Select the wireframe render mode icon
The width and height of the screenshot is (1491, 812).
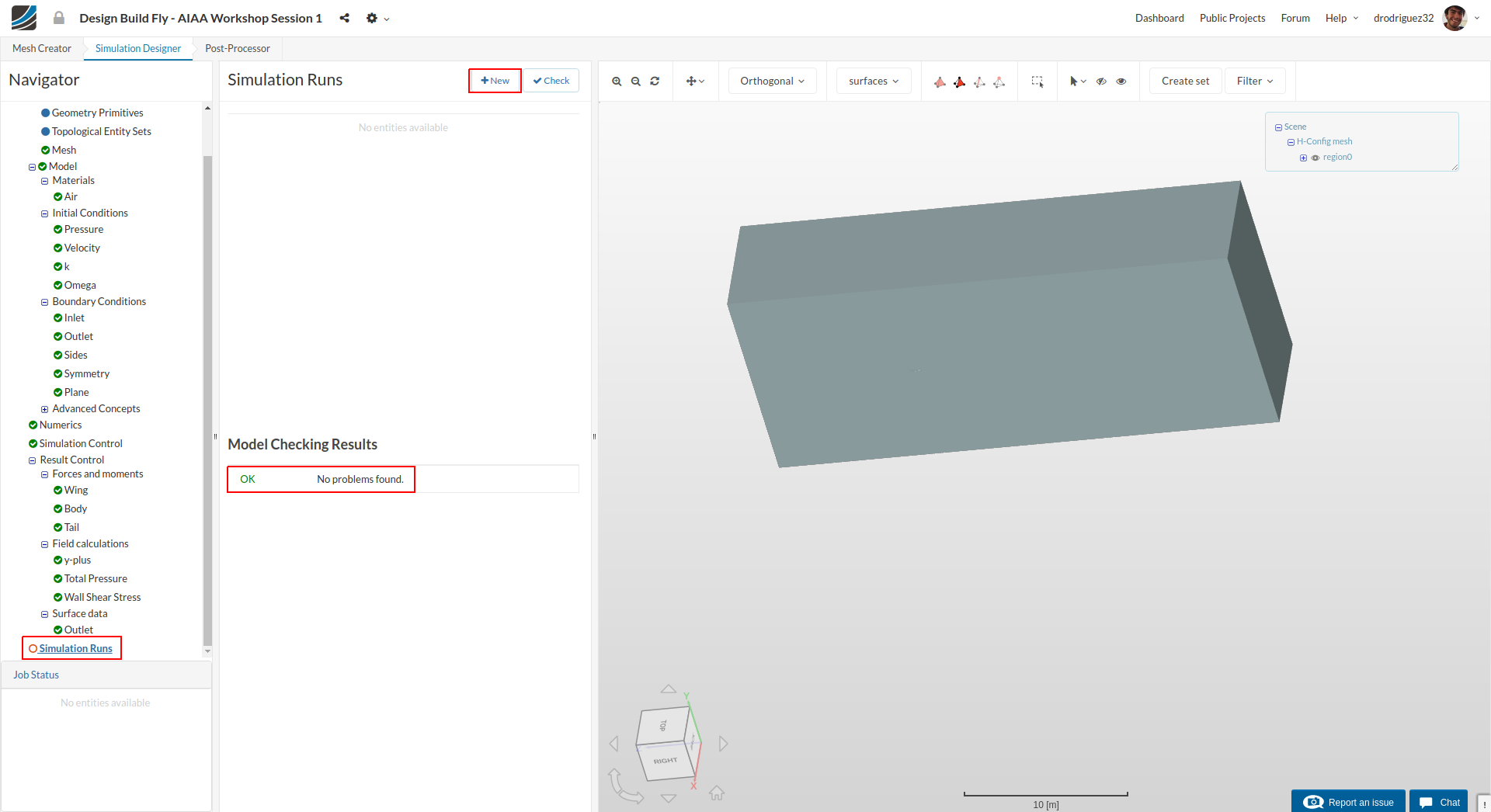pos(979,82)
